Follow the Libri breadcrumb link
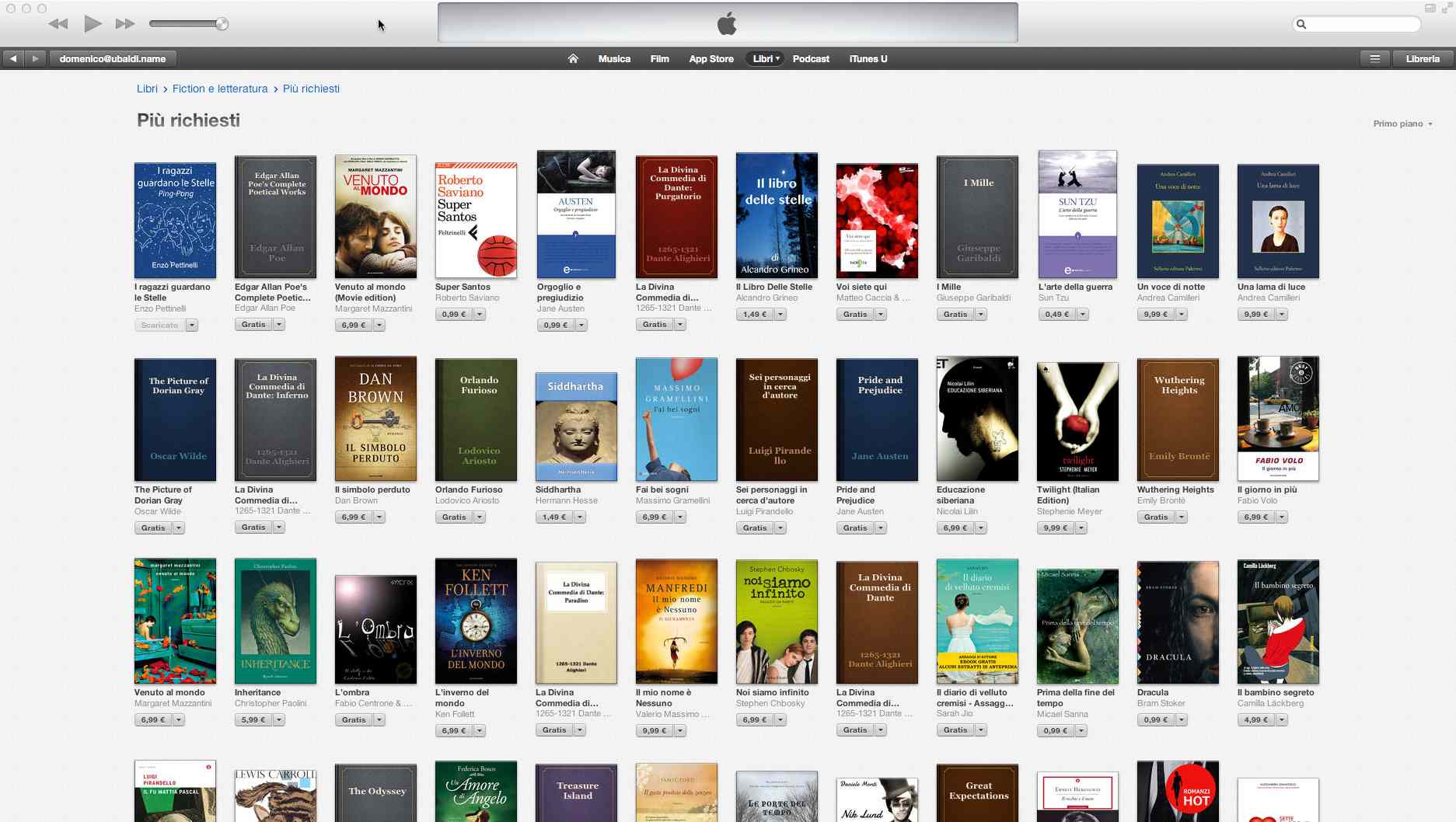 tap(147, 89)
